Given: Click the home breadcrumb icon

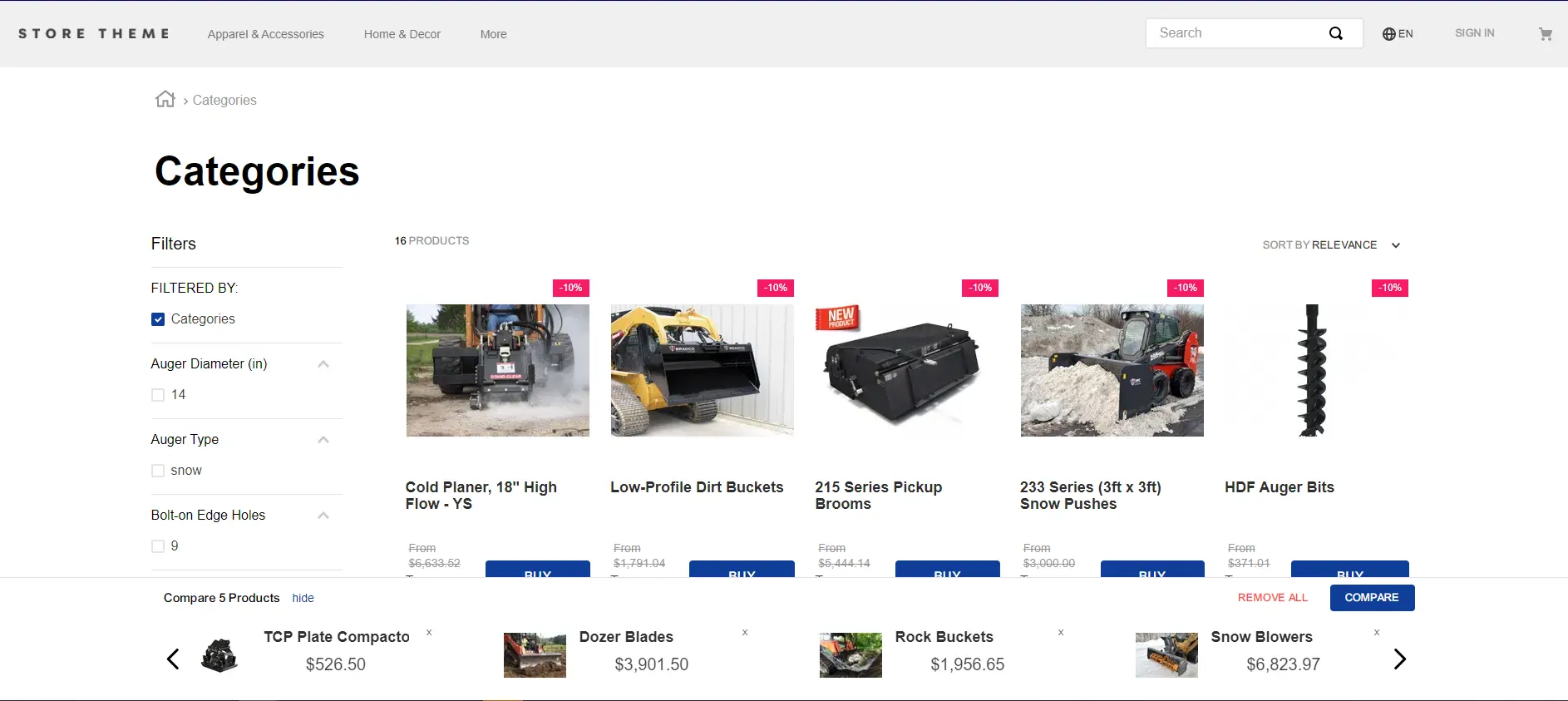Looking at the screenshot, I should [x=165, y=100].
